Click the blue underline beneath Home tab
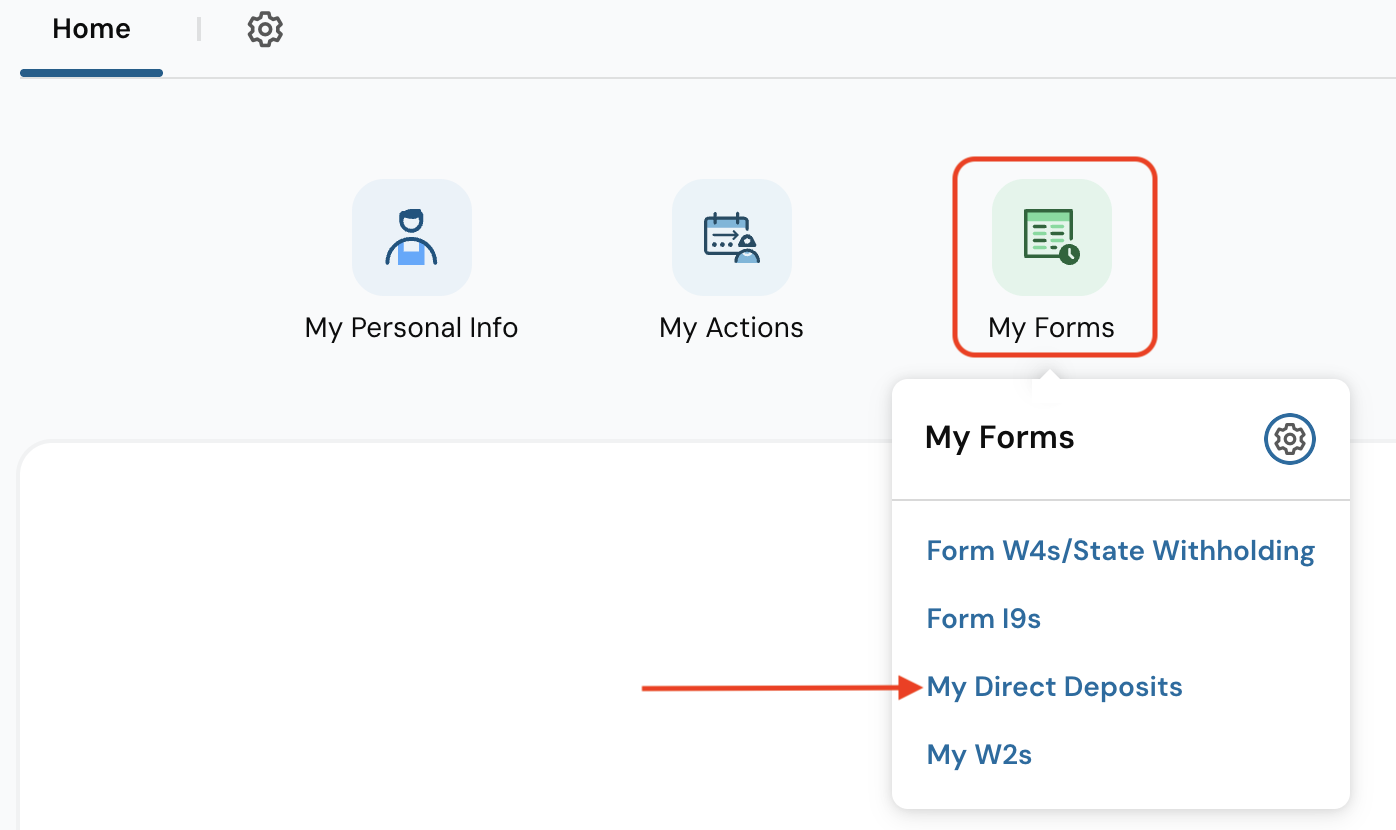This screenshot has width=1396, height=830. [91, 73]
